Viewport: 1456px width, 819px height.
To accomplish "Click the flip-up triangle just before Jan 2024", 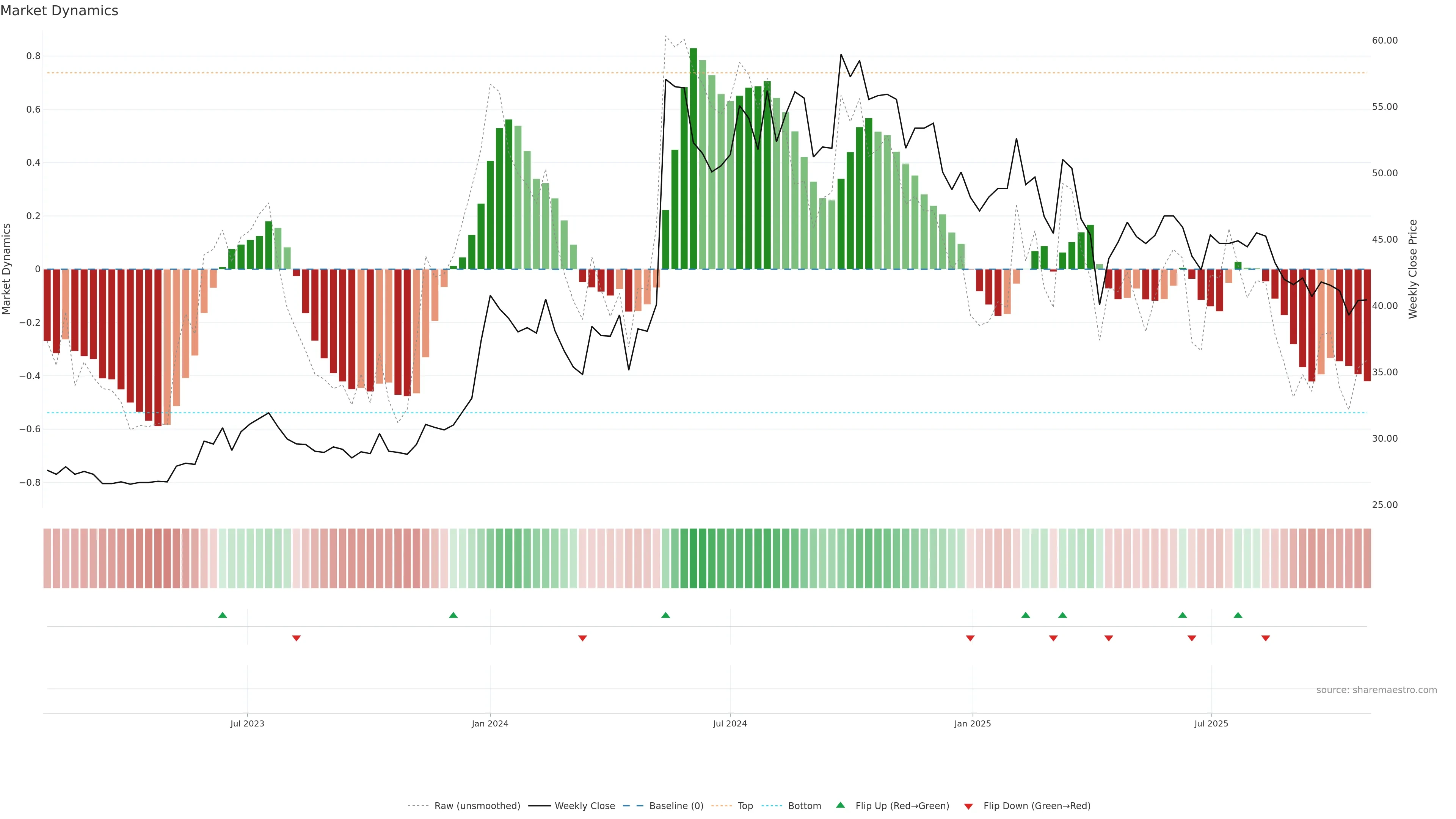I will (x=453, y=615).
